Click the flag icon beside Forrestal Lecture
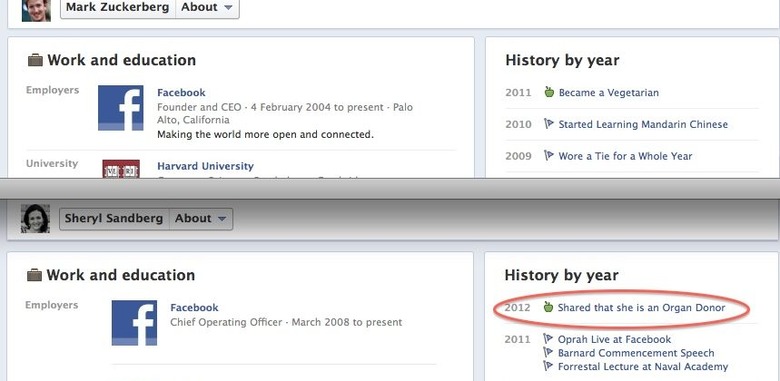Screen dimensions: 780x381 (548, 367)
